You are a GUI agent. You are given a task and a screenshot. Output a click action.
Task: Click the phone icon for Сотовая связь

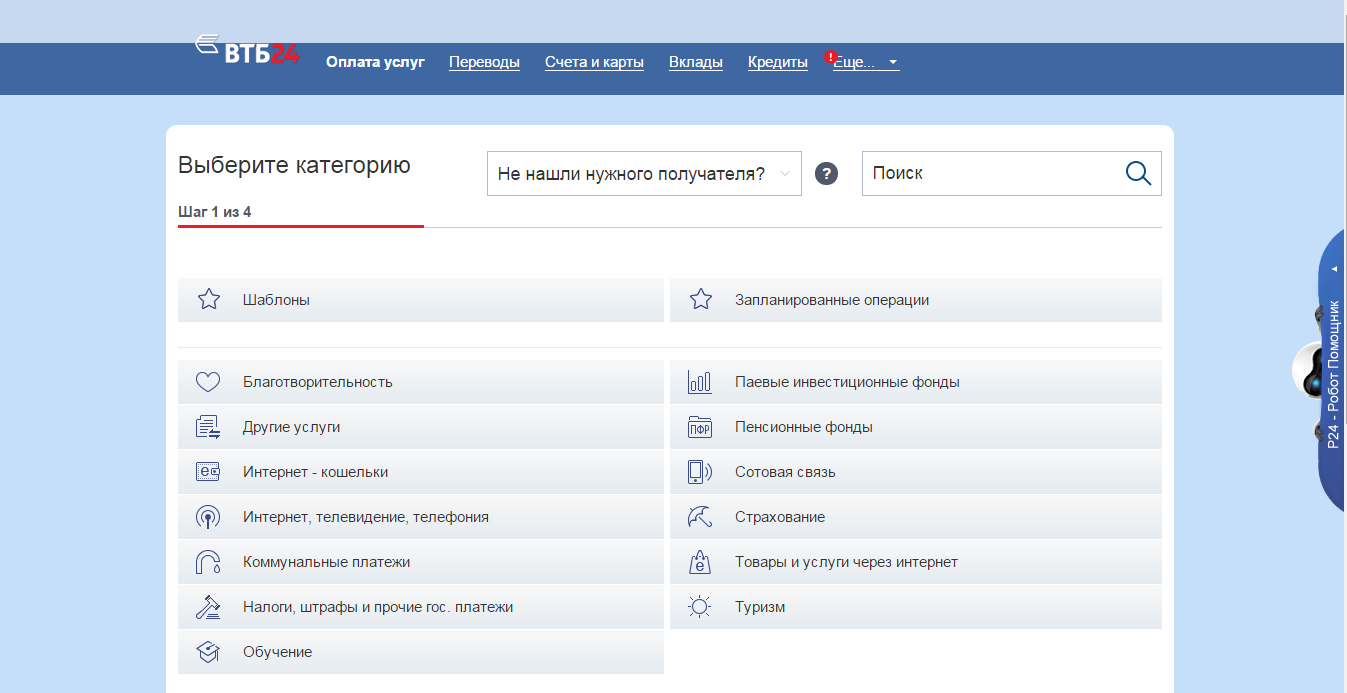pos(700,472)
